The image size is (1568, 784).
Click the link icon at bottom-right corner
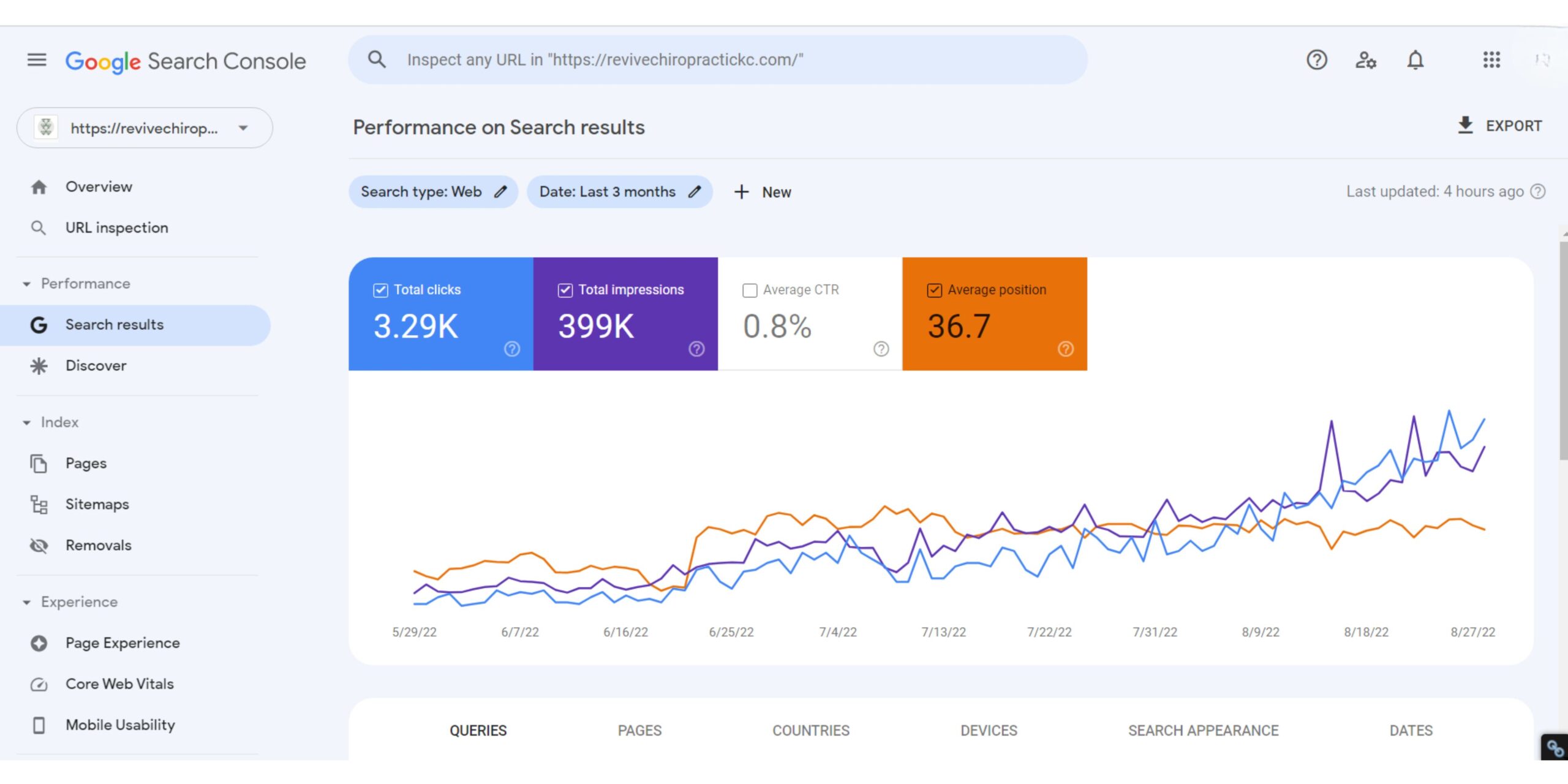[1555, 747]
